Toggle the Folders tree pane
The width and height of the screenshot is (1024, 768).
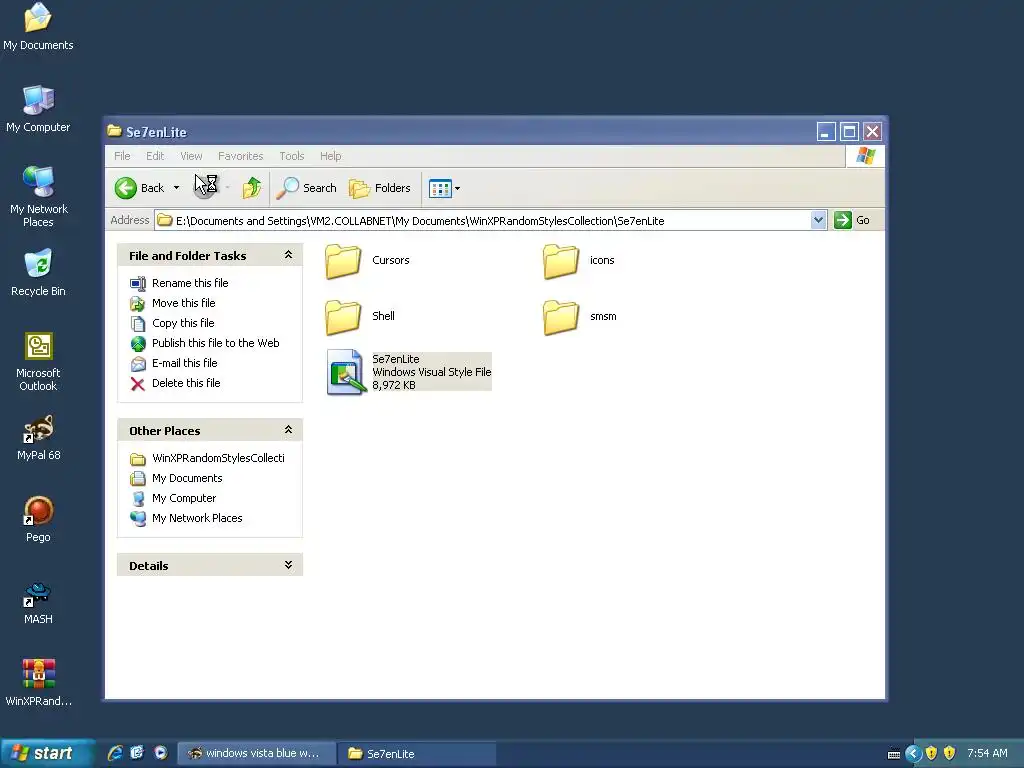click(x=380, y=188)
